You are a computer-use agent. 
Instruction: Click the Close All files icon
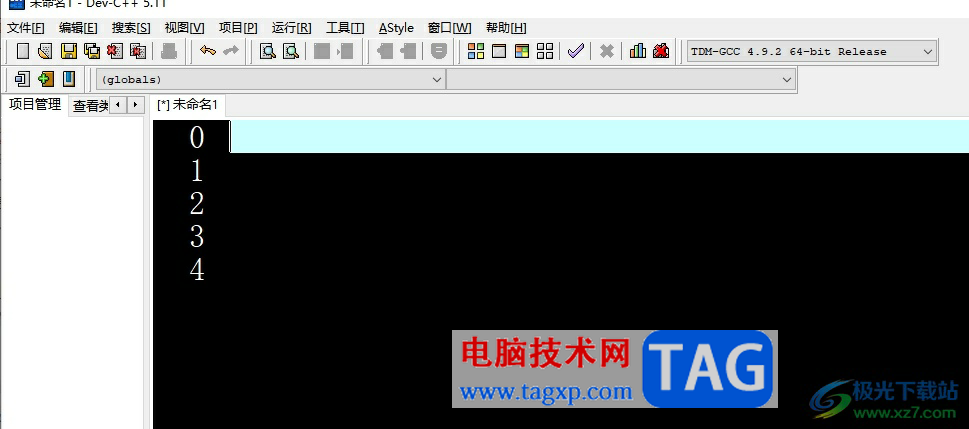(138, 51)
